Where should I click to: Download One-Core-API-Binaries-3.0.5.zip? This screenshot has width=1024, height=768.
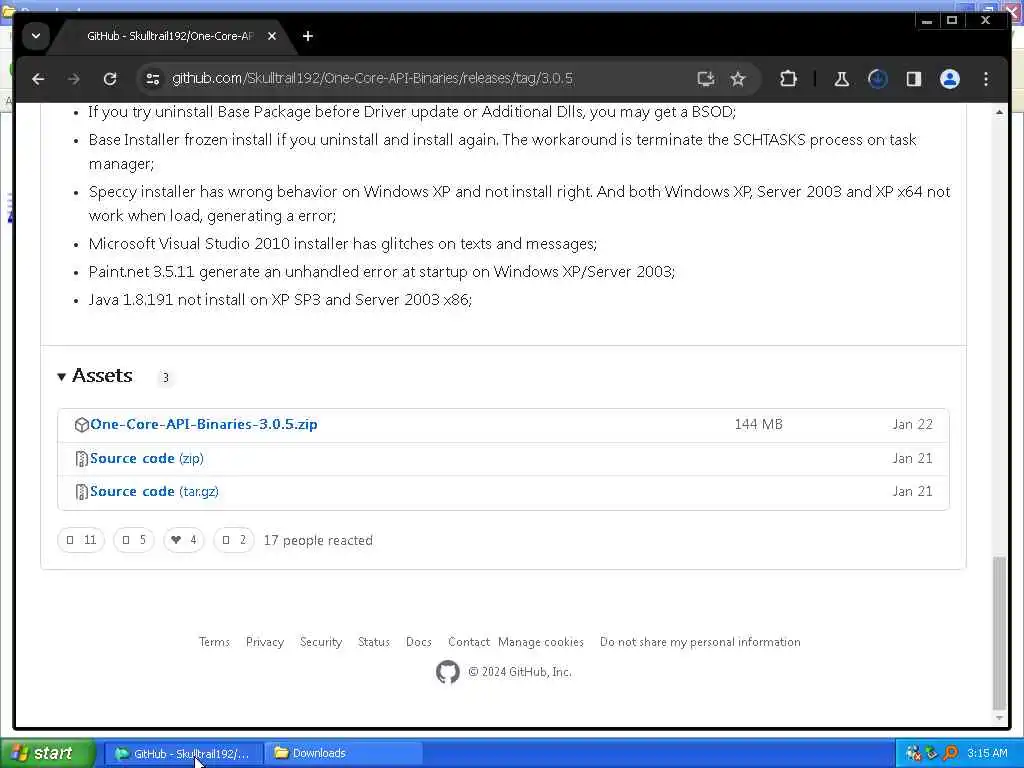click(x=204, y=424)
